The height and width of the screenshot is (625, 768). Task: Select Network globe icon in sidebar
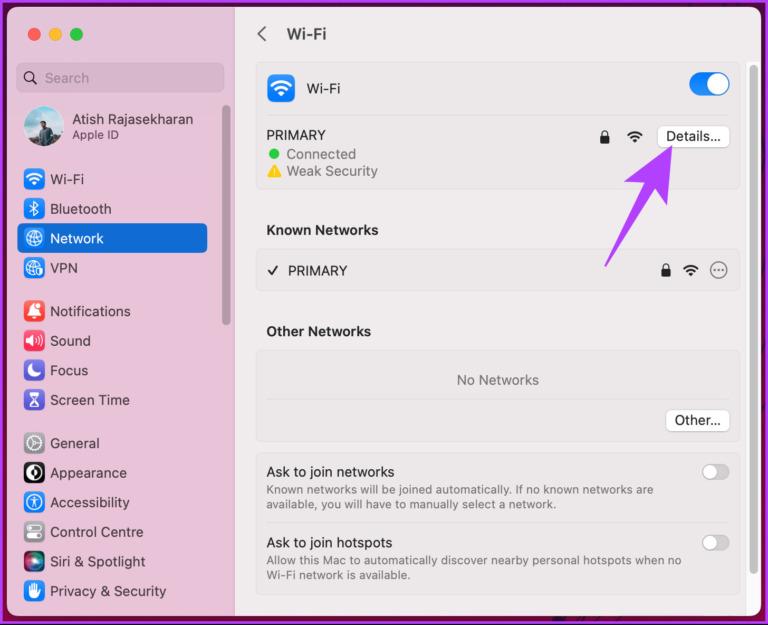pyautogui.click(x=34, y=239)
